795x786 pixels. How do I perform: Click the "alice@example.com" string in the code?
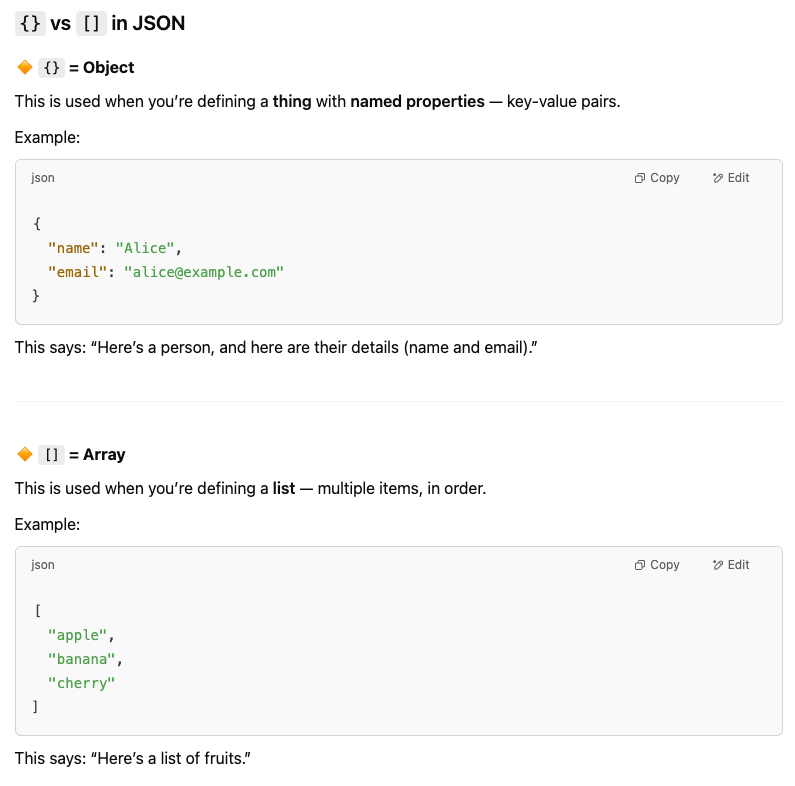(204, 272)
